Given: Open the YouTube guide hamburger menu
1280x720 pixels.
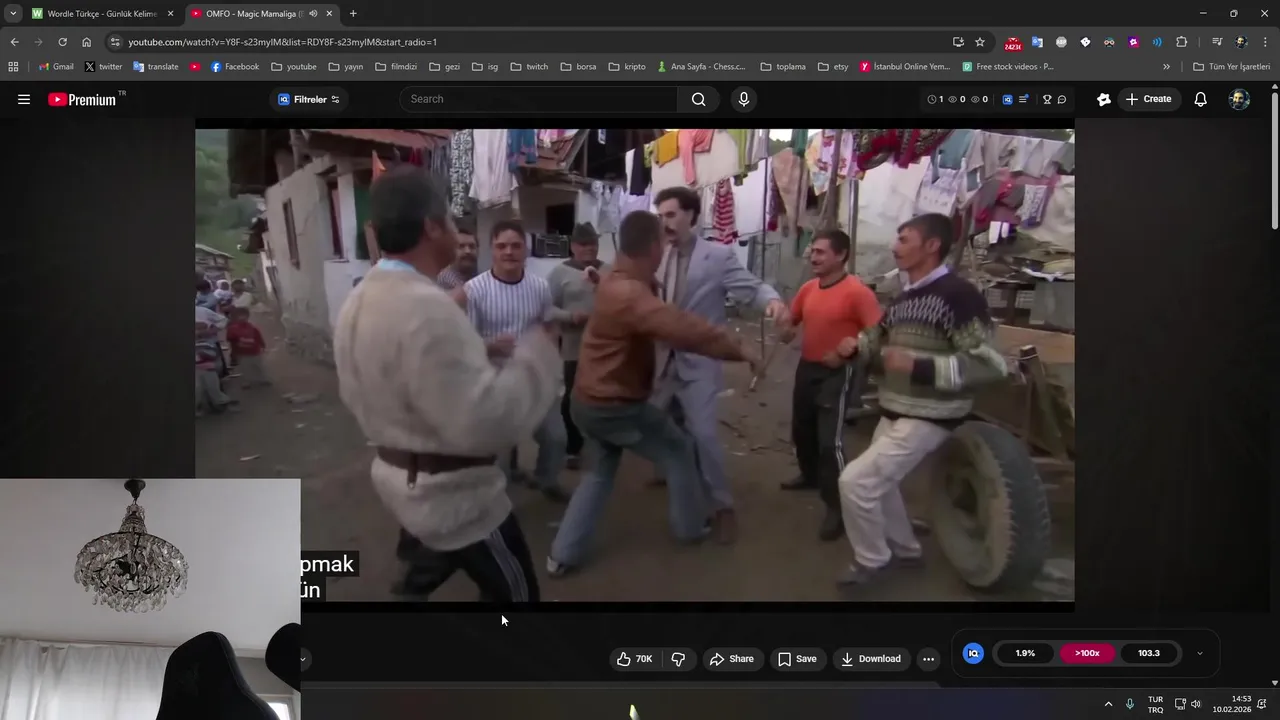Looking at the screenshot, I should (x=24, y=99).
